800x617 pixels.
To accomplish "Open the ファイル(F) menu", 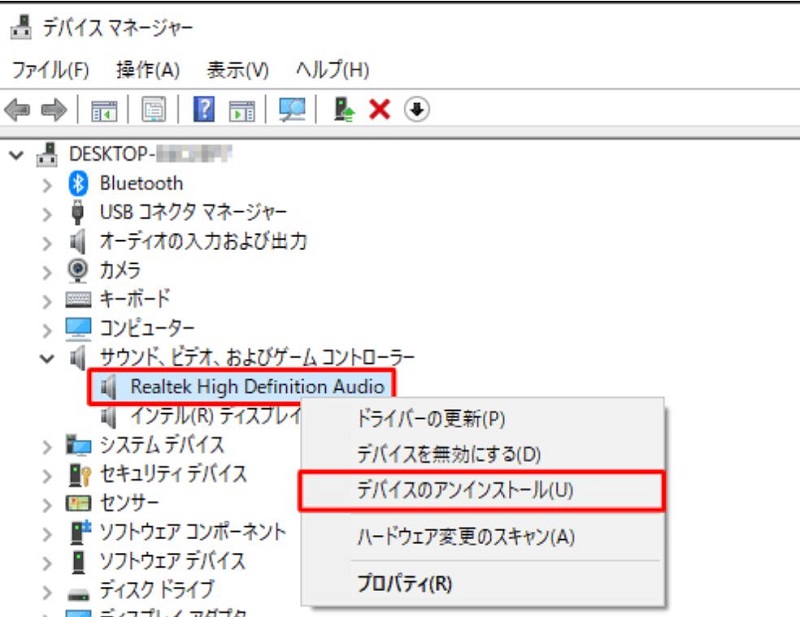I will pyautogui.click(x=50, y=70).
